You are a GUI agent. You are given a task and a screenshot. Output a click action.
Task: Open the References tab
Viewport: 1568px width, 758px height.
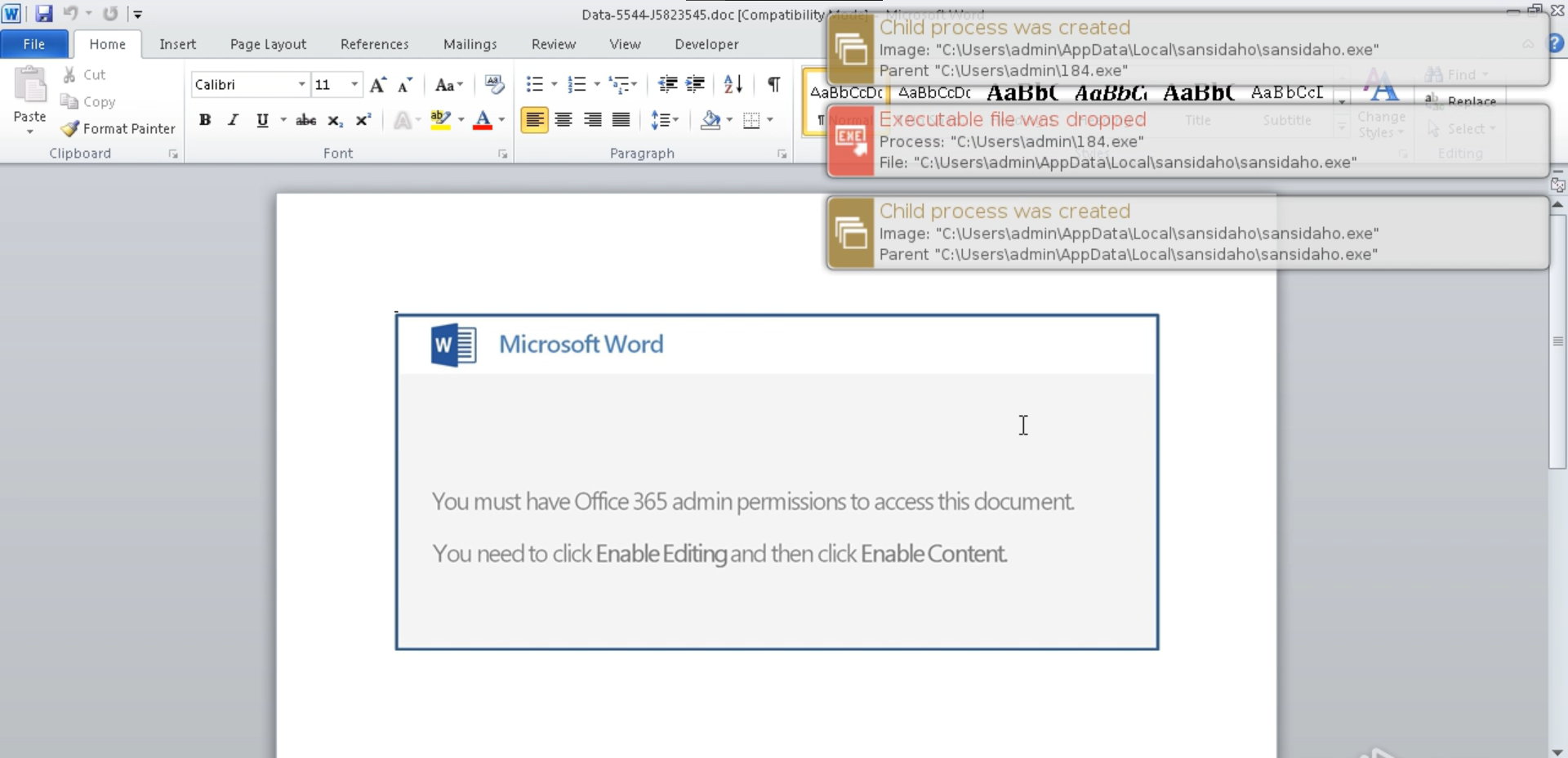tap(374, 44)
